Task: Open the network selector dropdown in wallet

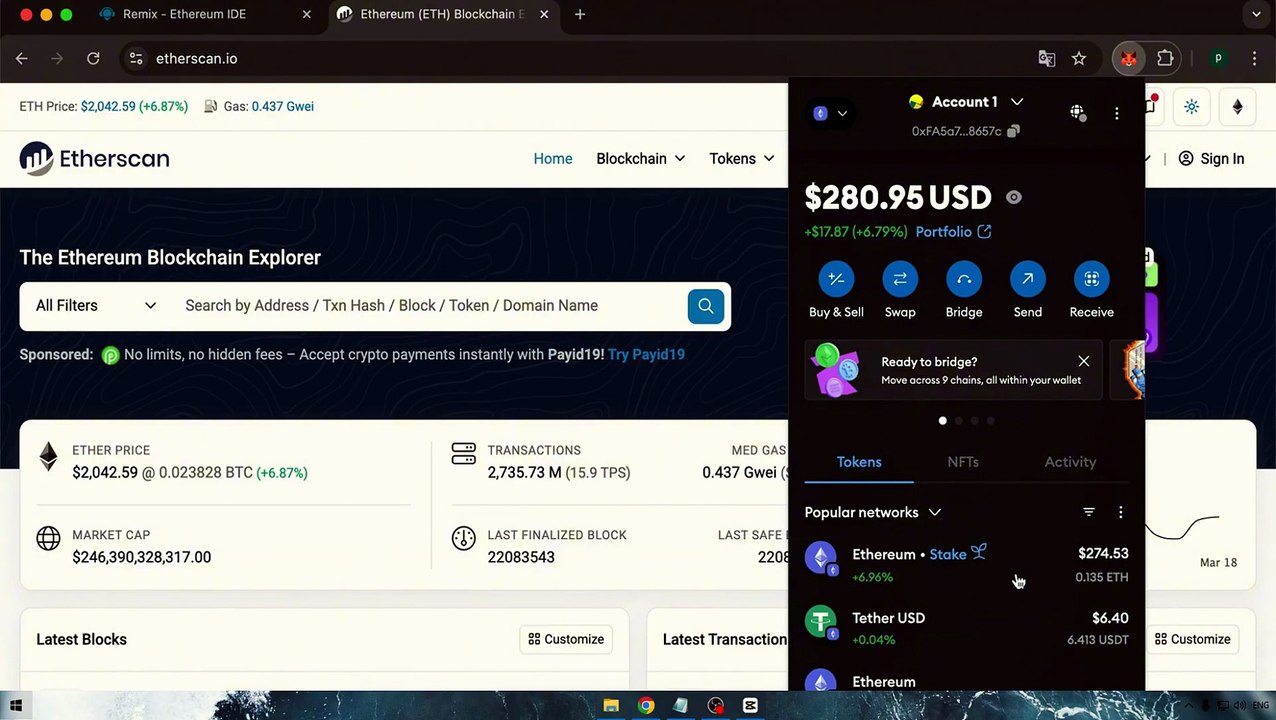Action: (831, 113)
